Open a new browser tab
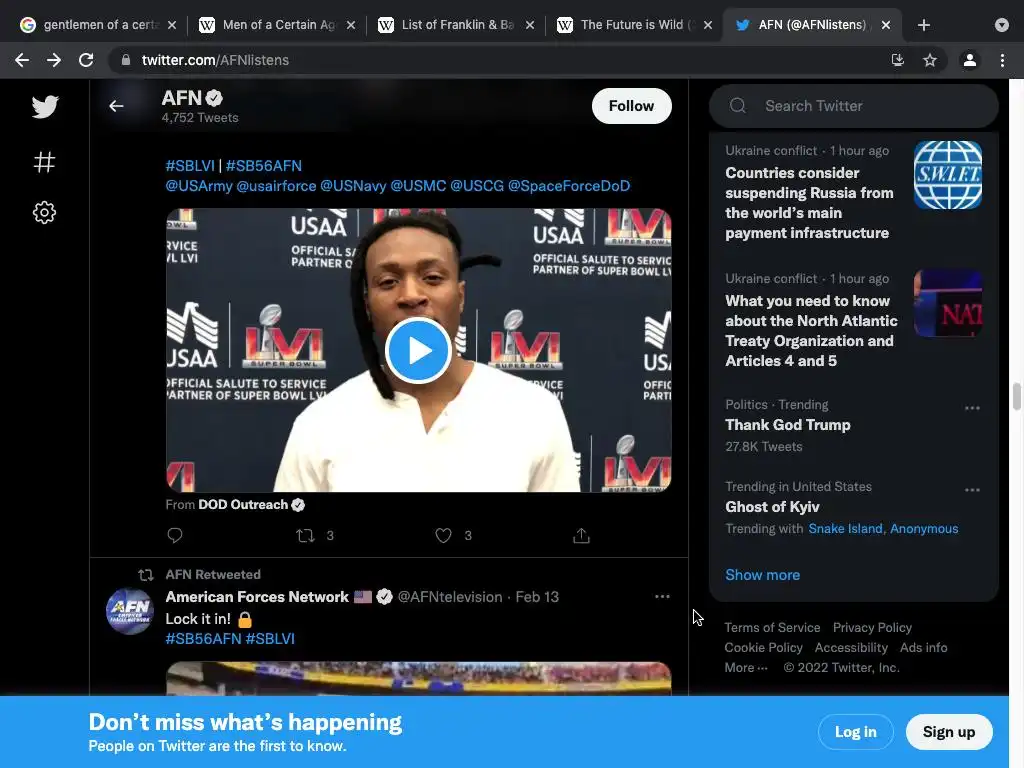The image size is (1024, 768). click(x=923, y=25)
